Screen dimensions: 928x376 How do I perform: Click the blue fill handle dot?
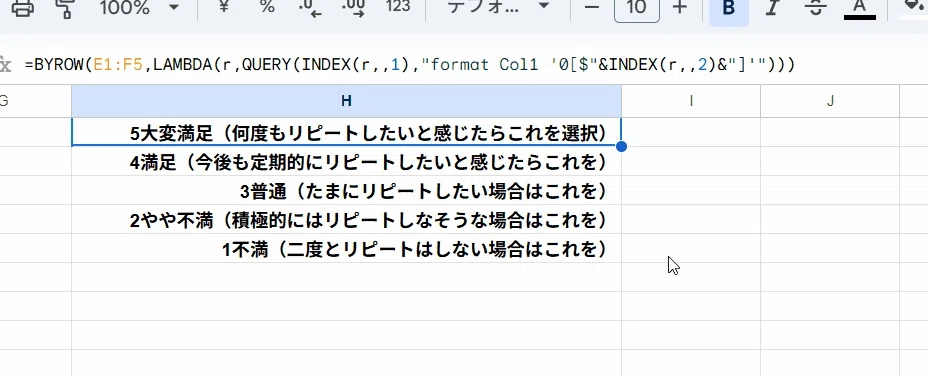(x=621, y=146)
